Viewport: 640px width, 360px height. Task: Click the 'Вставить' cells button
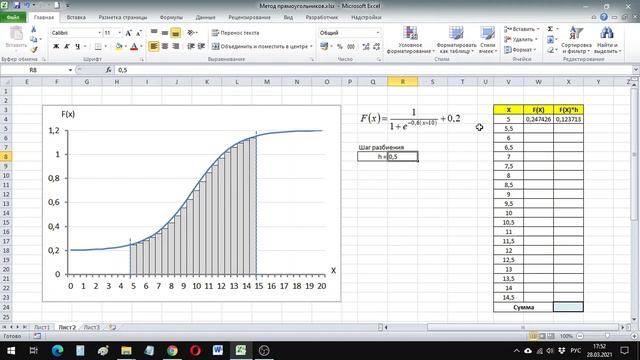point(522,29)
